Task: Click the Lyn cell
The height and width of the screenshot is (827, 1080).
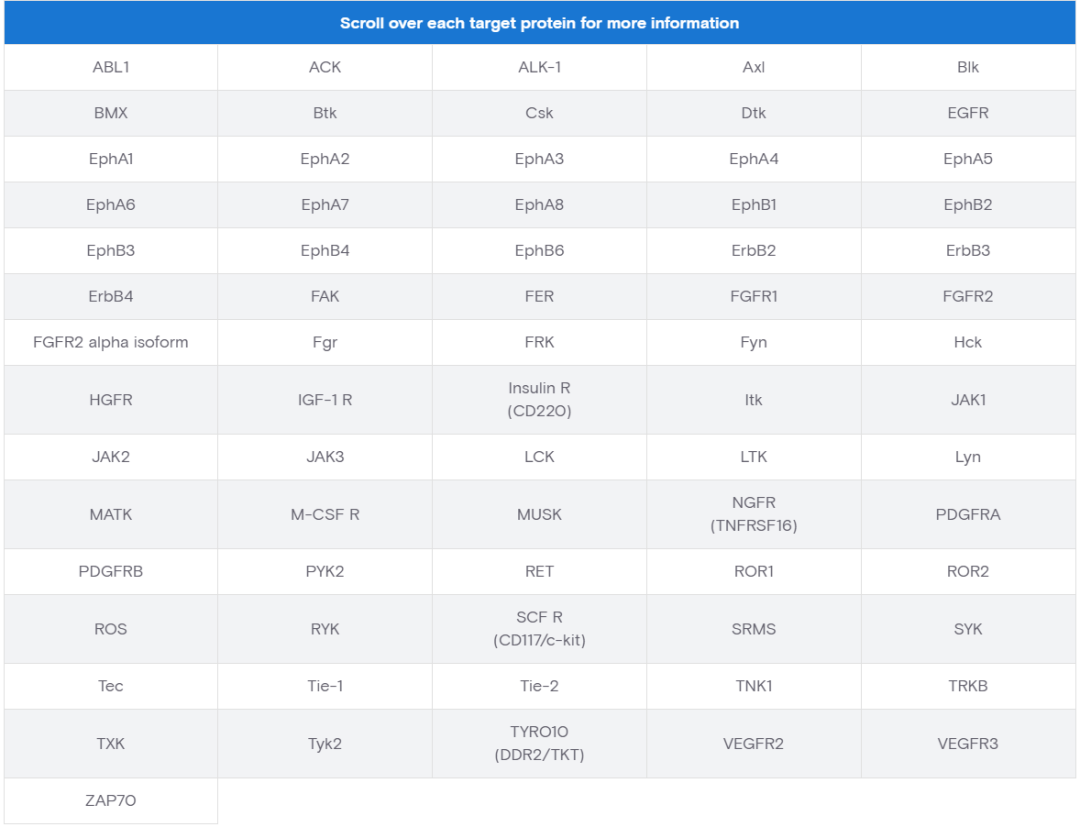Action: tap(968, 457)
